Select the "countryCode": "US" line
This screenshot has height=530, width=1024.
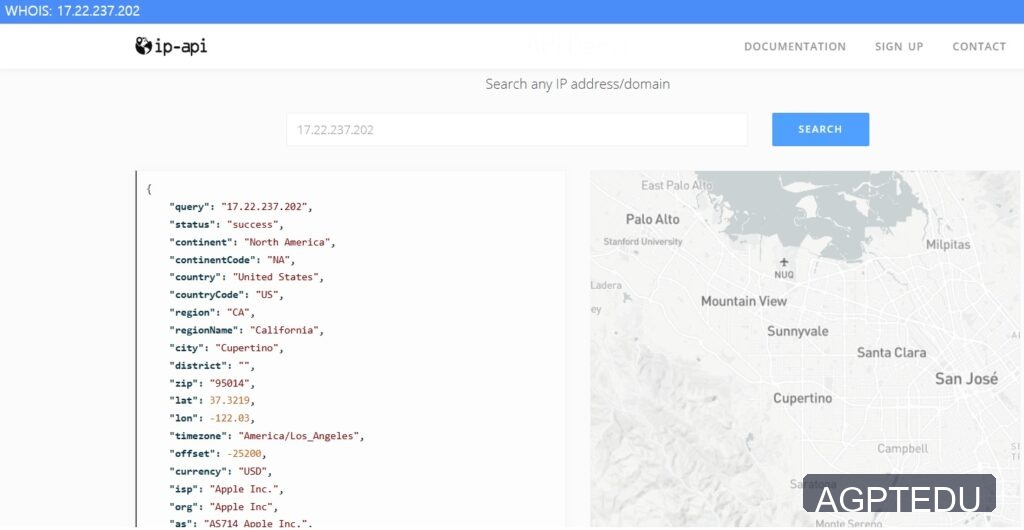tap(226, 295)
